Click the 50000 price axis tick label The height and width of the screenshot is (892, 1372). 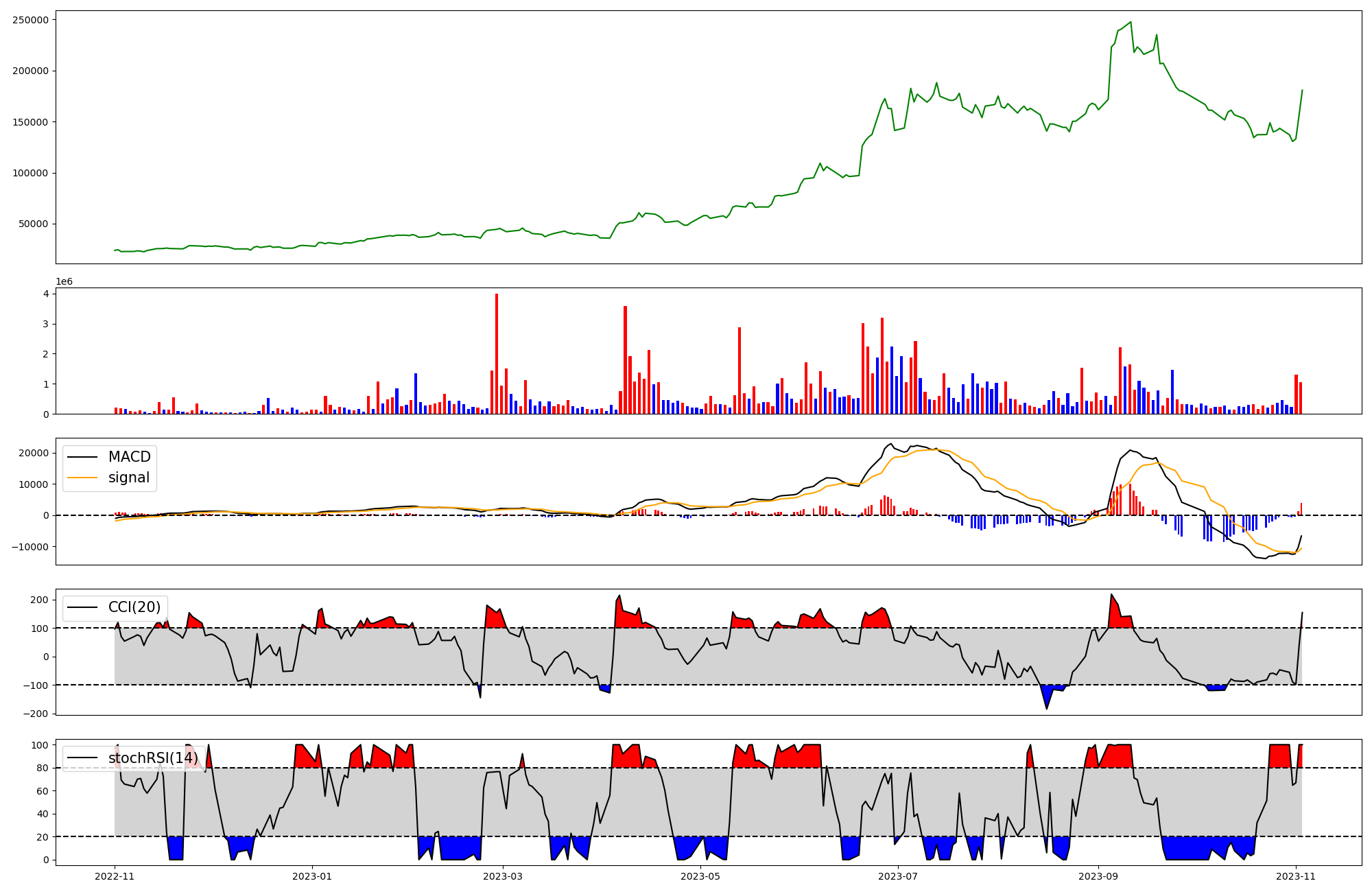[33, 224]
